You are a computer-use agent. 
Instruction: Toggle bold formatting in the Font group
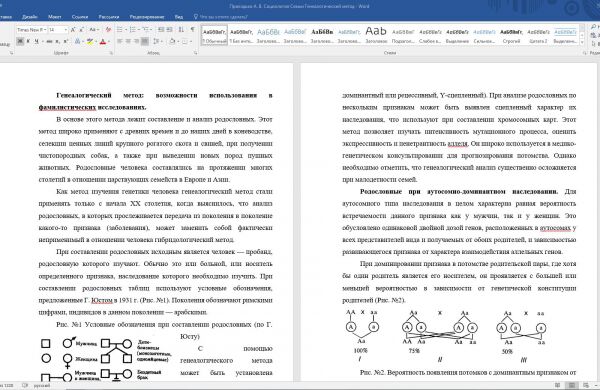pyautogui.click(x=20, y=41)
